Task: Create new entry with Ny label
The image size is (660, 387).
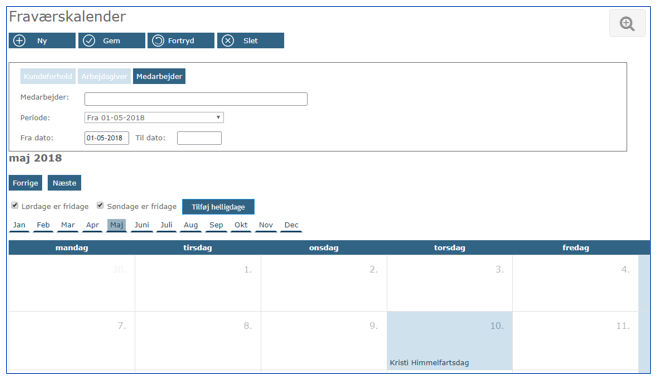Action: point(42,41)
